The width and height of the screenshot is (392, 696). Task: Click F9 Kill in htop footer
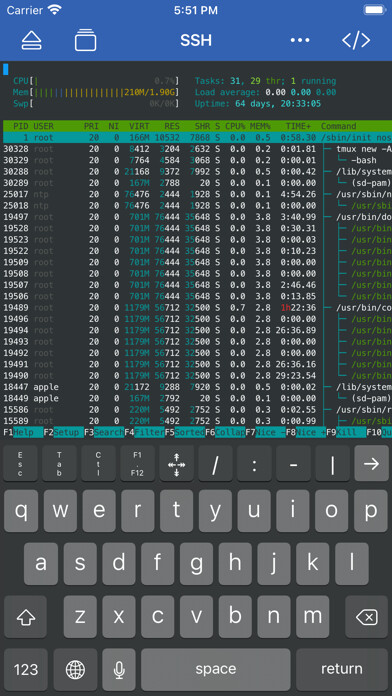pyautogui.click(x=346, y=432)
